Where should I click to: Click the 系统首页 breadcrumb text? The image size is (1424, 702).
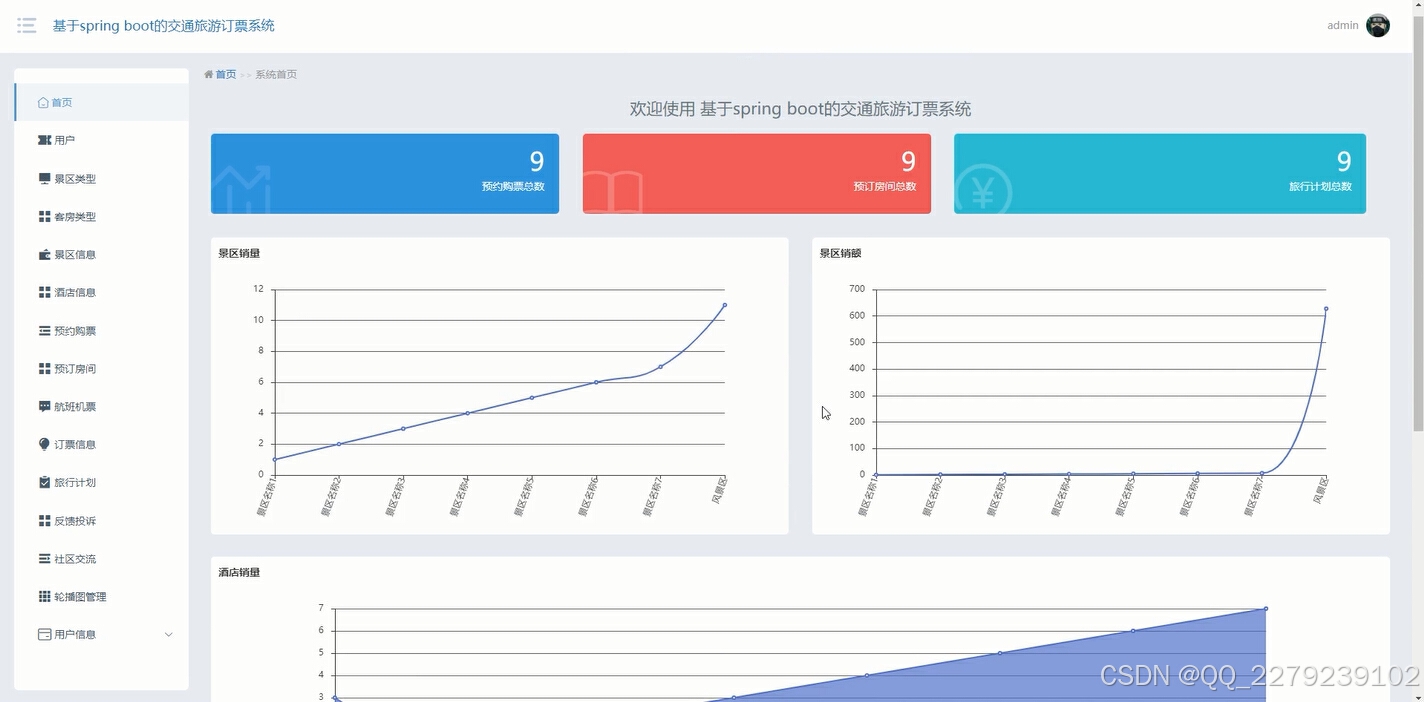coord(276,74)
